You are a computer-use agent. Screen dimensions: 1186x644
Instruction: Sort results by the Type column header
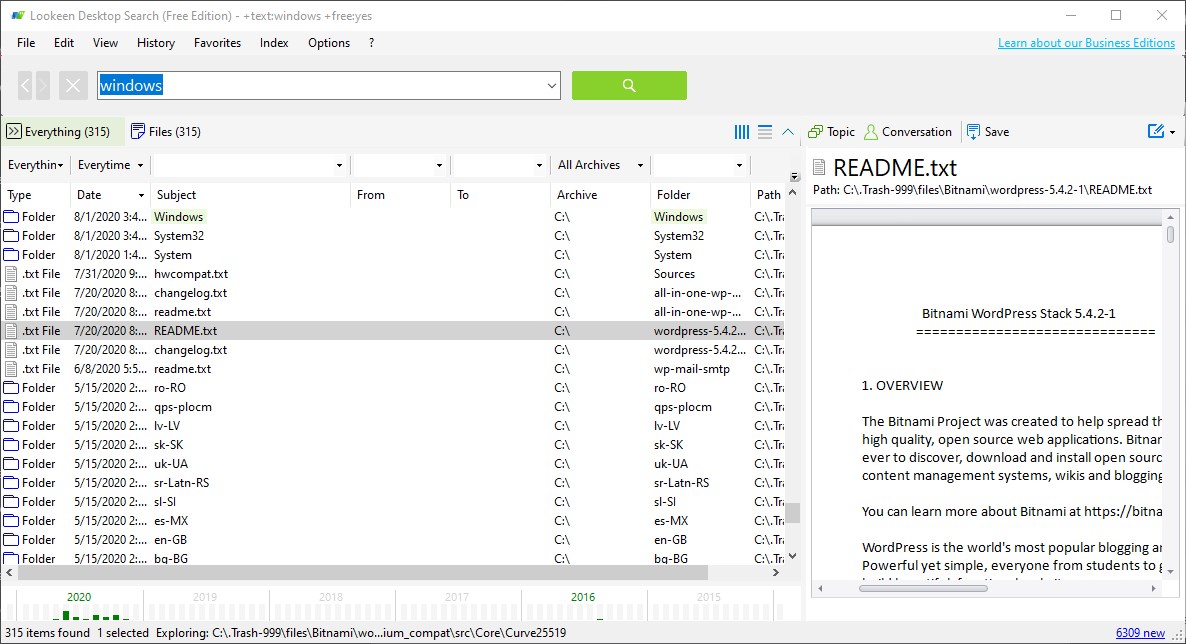tap(36, 194)
